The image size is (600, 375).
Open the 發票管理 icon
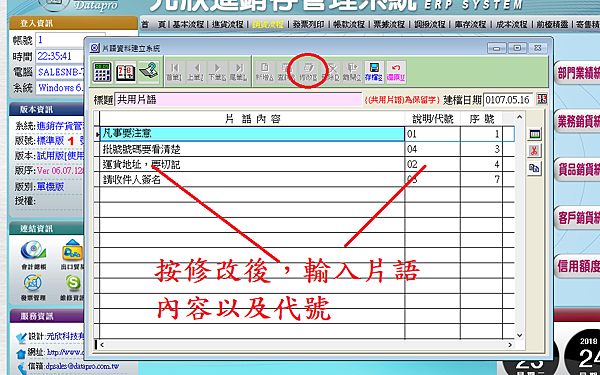coord(33,283)
